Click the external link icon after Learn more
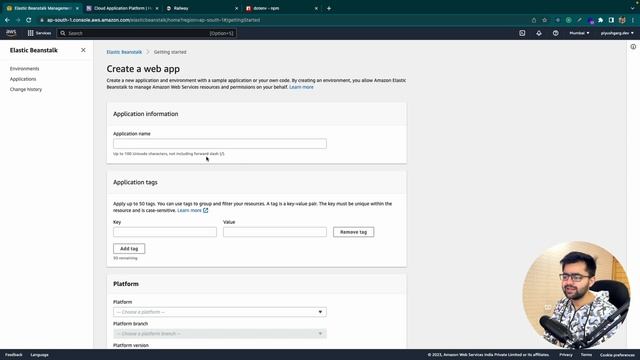Screen dimensions: 640x360 (x=206, y=210)
